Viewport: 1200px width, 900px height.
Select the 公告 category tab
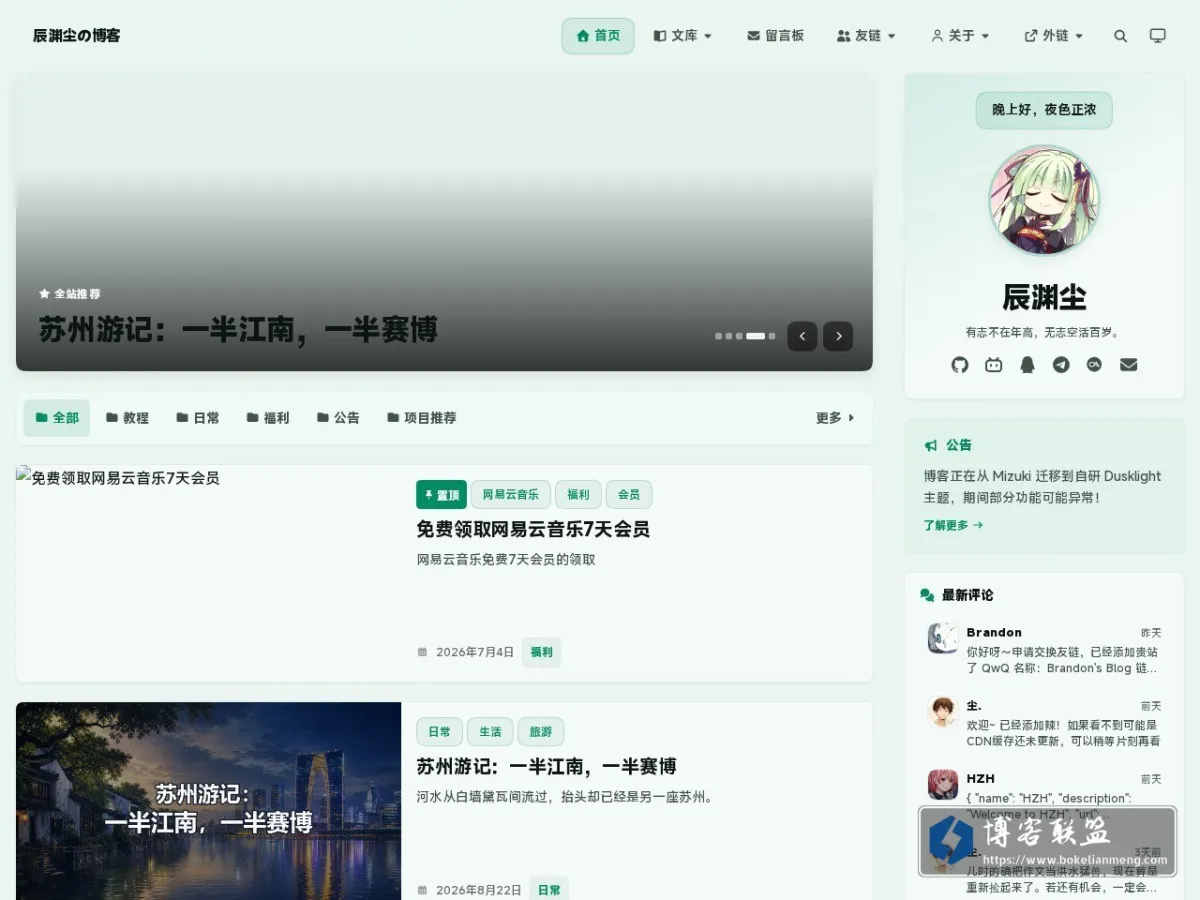pos(338,418)
